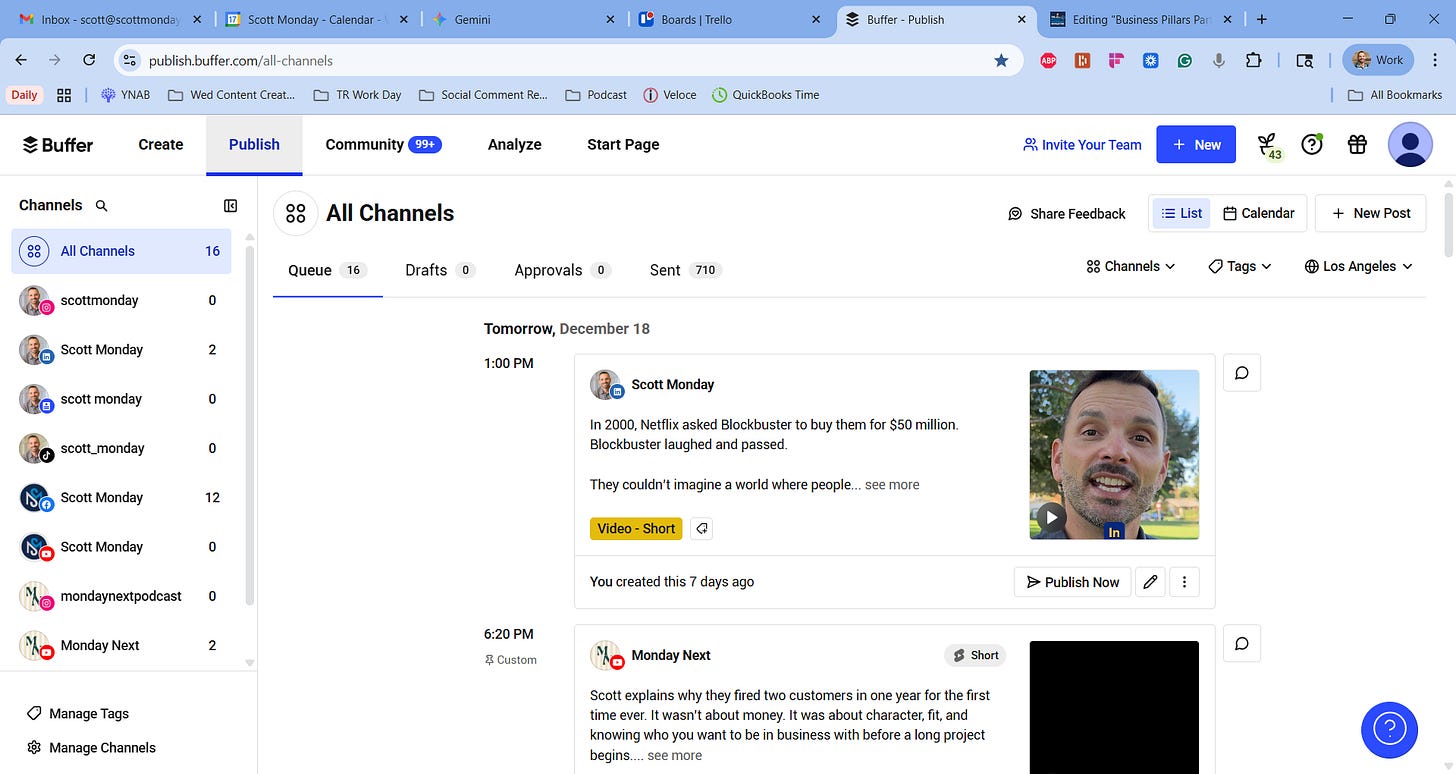This screenshot has height=774, width=1456.
Task: Select the Queue tab
Action: click(x=327, y=271)
